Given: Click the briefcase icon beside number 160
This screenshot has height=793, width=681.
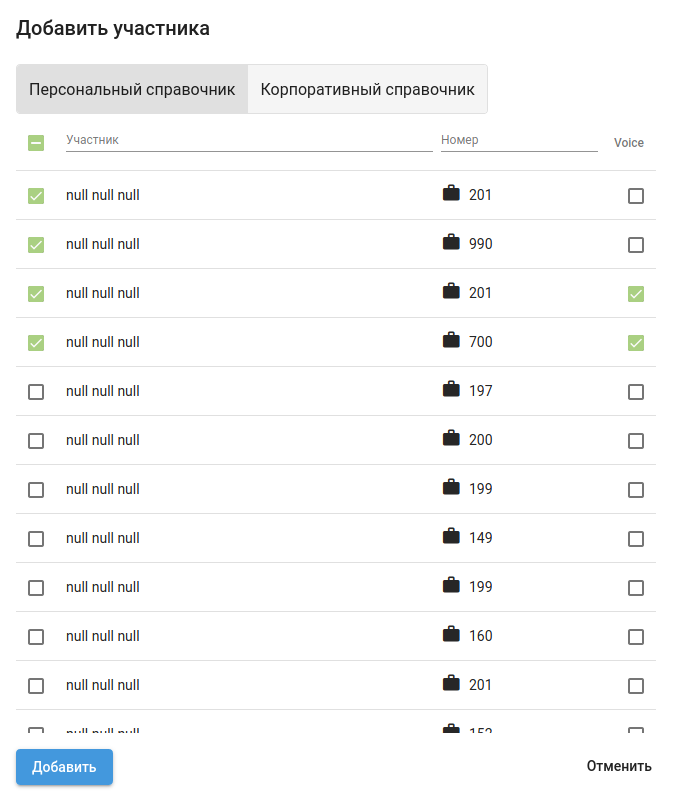Looking at the screenshot, I should pos(451,635).
